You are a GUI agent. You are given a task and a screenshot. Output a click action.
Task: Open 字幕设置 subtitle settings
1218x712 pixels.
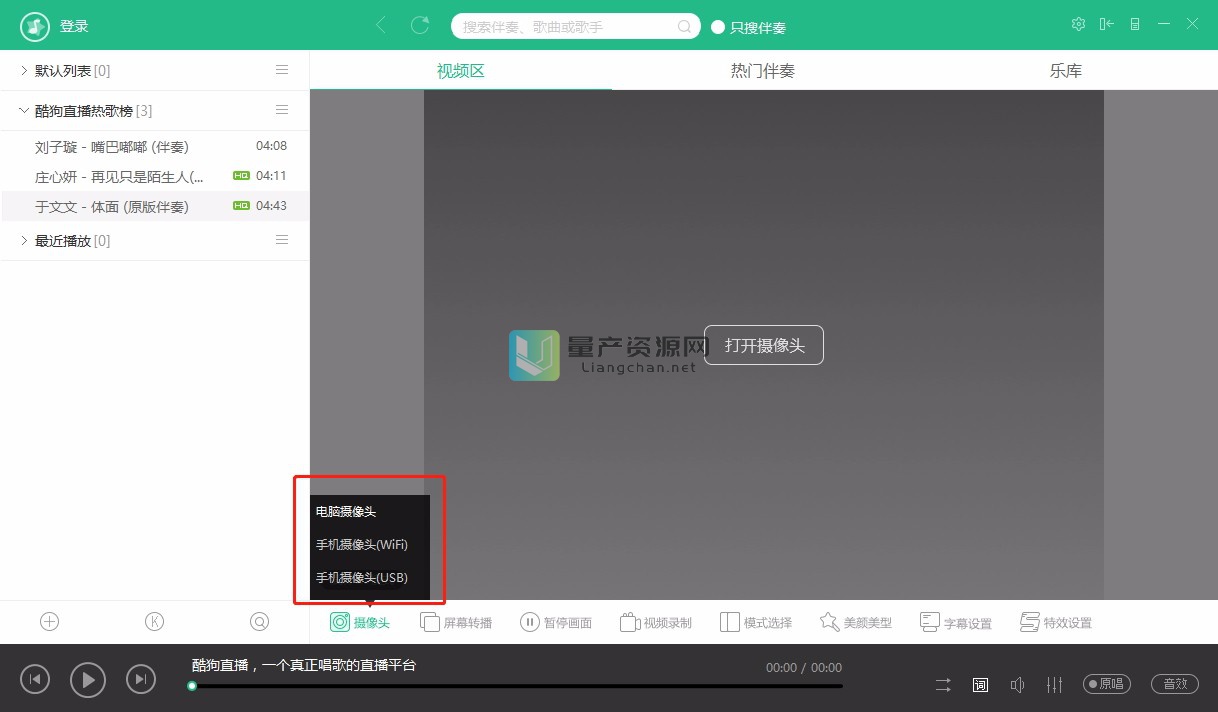click(956, 622)
